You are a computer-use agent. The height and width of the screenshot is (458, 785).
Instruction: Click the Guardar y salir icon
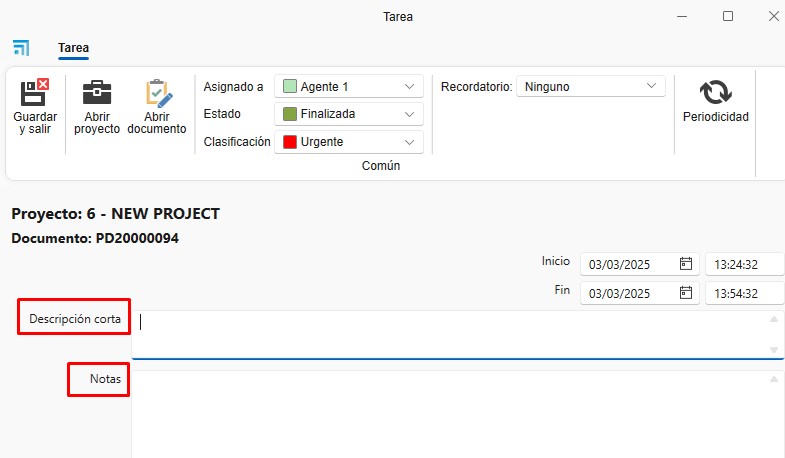pyautogui.click(x=35, y=92)
